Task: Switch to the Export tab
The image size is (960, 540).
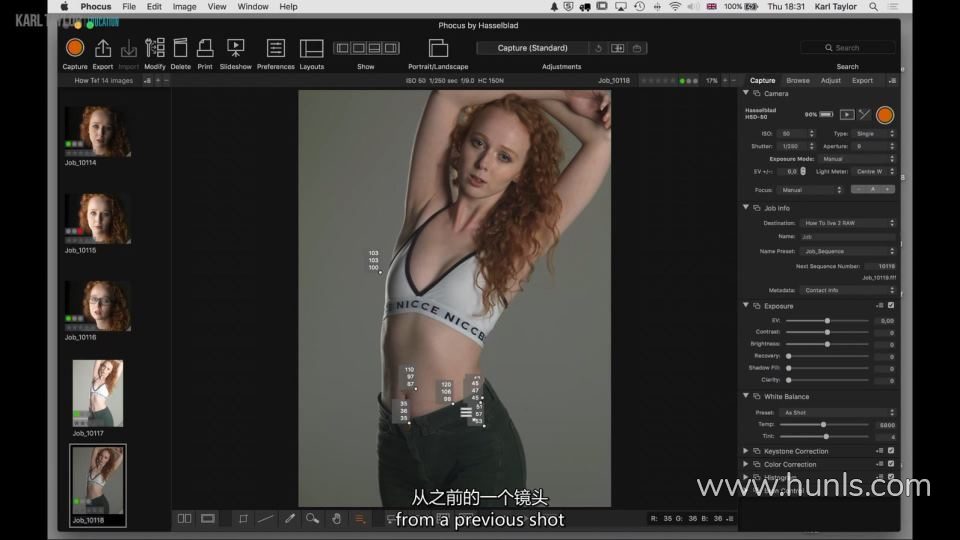Action: pos(862,81)
